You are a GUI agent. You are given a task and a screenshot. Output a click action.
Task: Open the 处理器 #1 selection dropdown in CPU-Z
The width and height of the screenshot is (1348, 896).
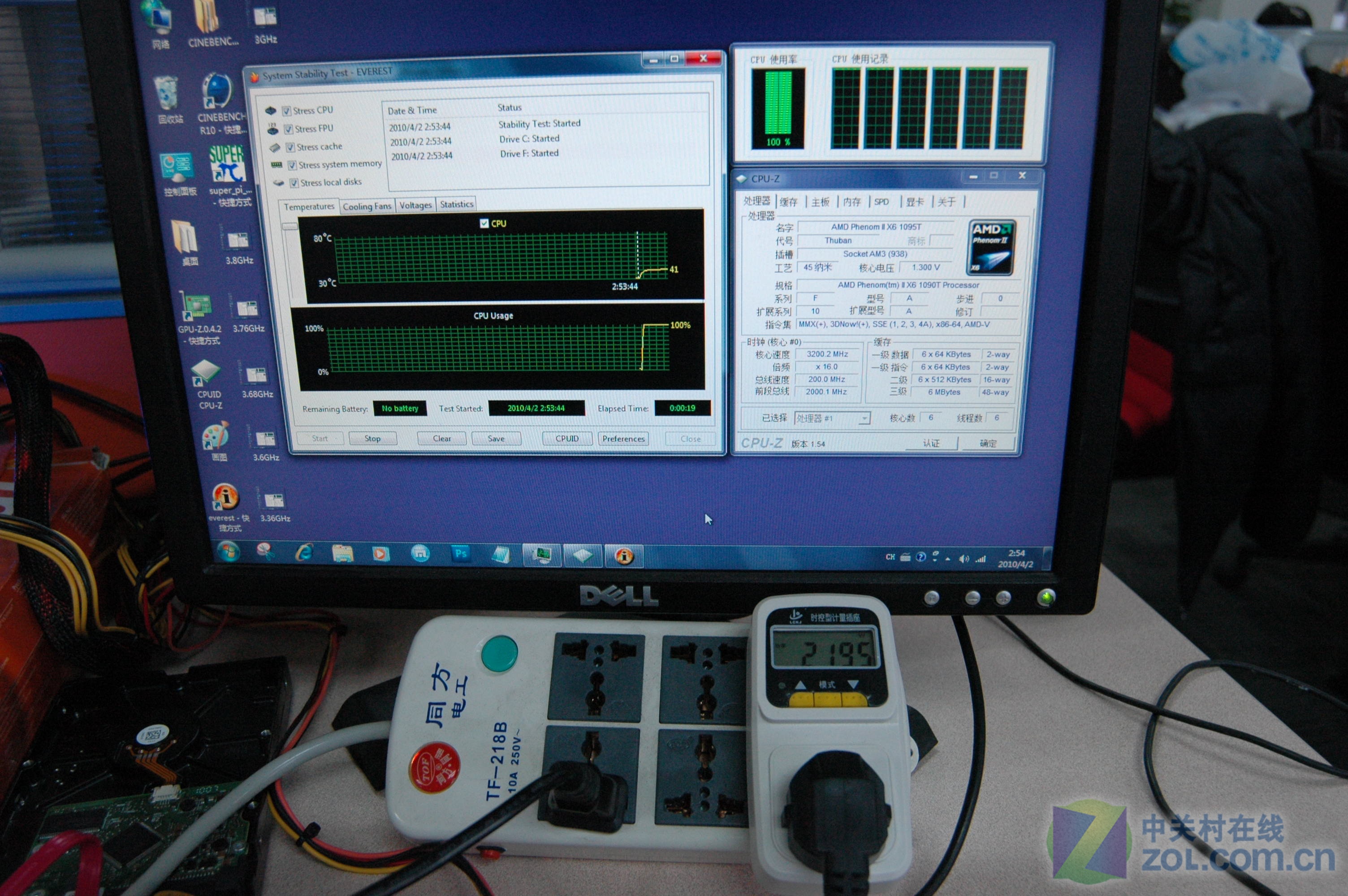click(832, 418)
